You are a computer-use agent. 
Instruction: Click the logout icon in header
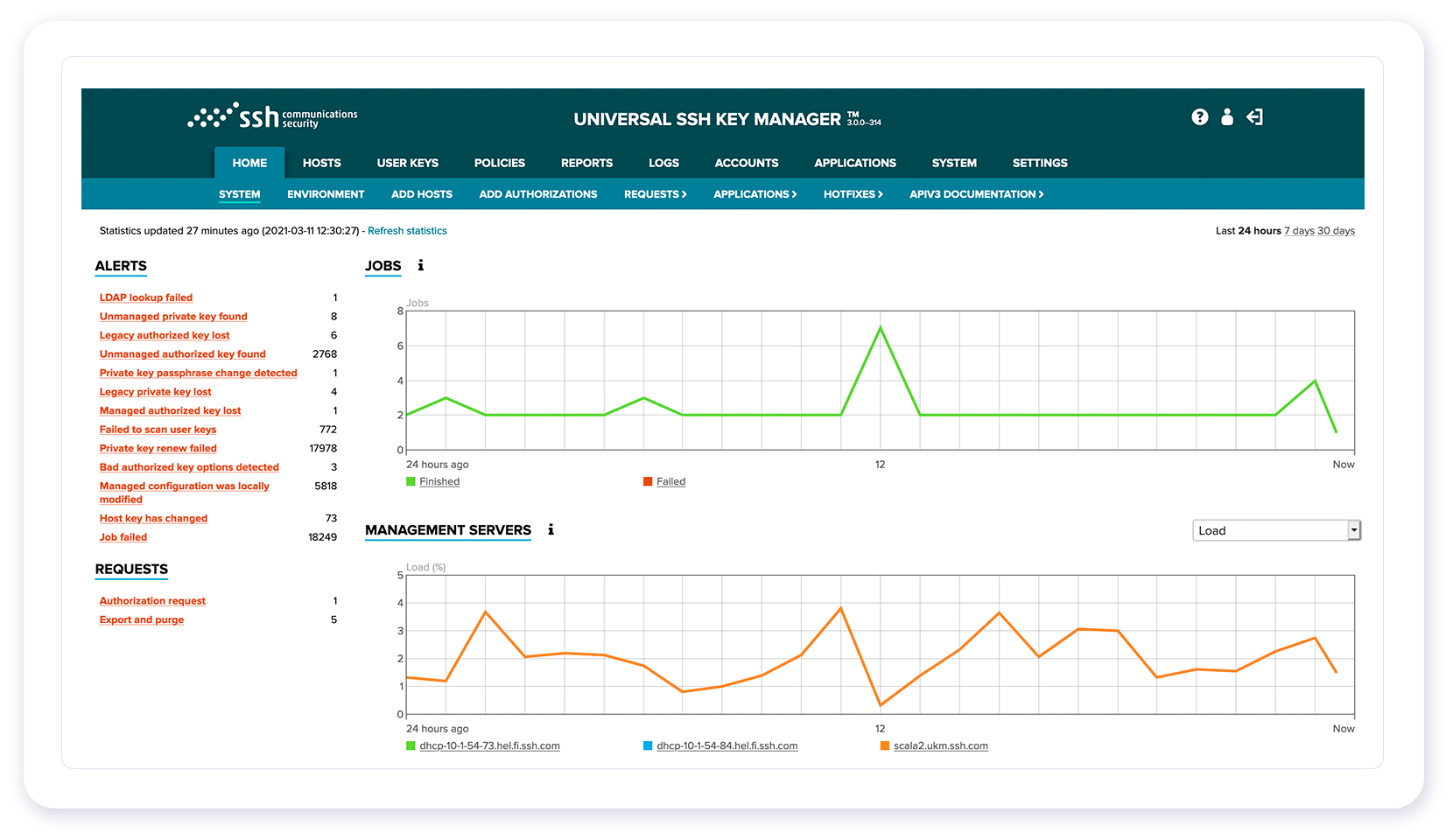coord(1254,117)
